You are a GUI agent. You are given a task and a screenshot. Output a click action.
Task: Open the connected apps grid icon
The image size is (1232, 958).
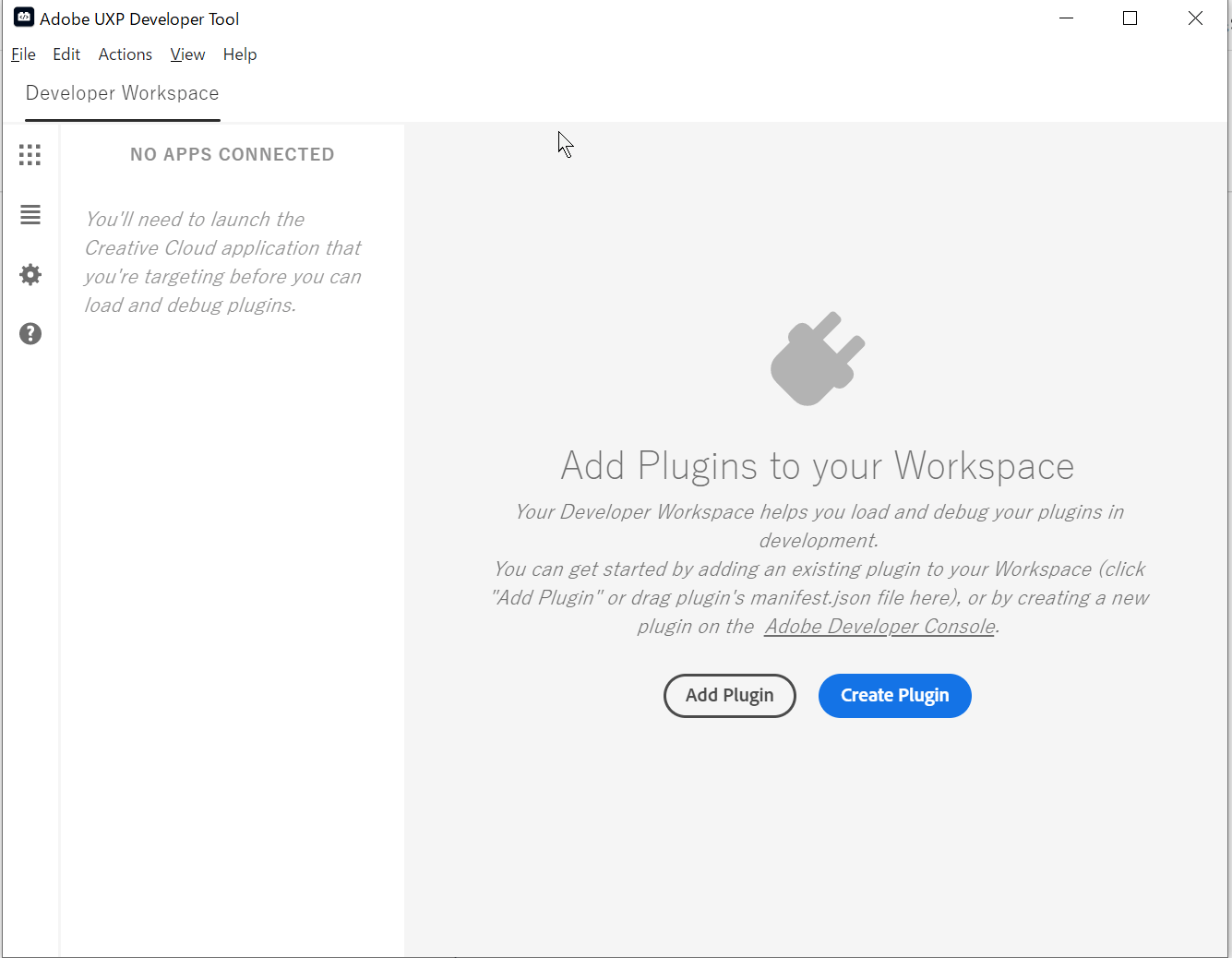30,154
